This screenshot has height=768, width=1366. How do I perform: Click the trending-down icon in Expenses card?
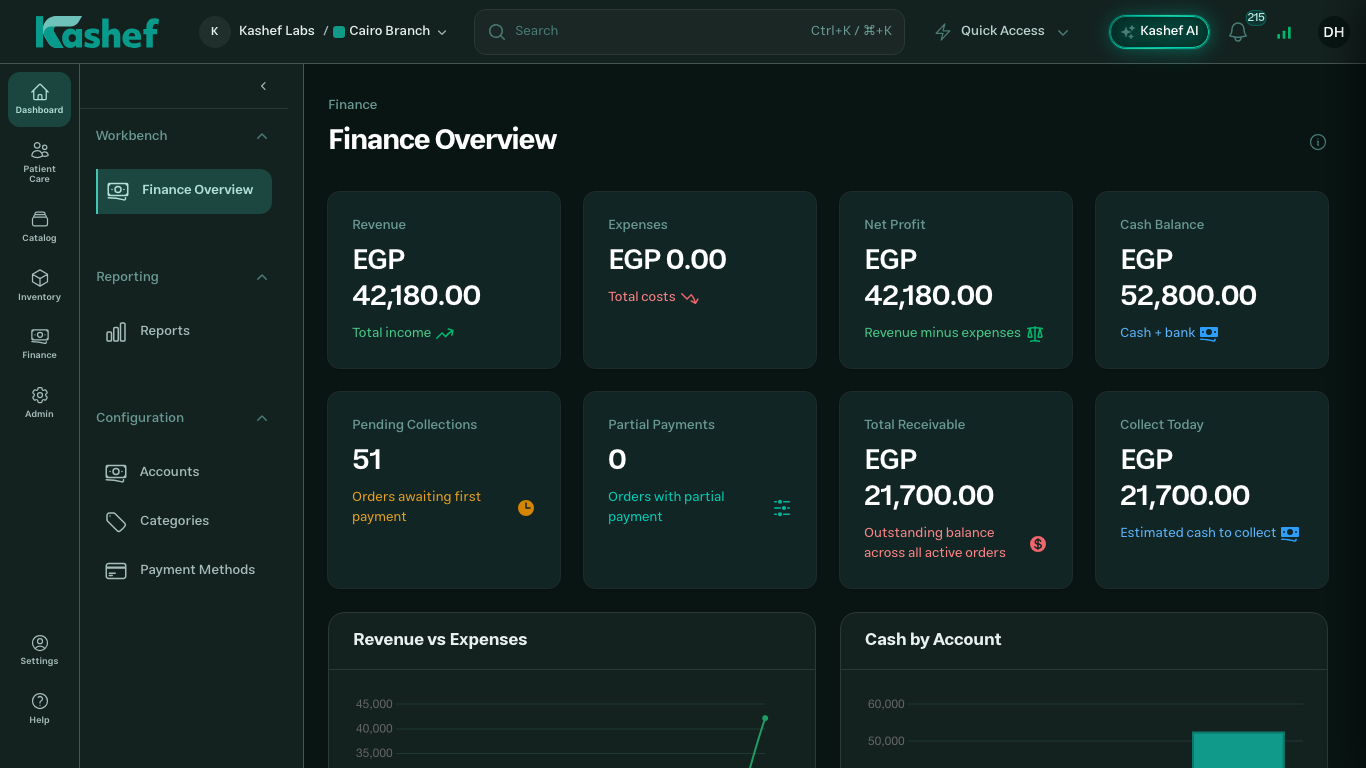coord(690,297)
